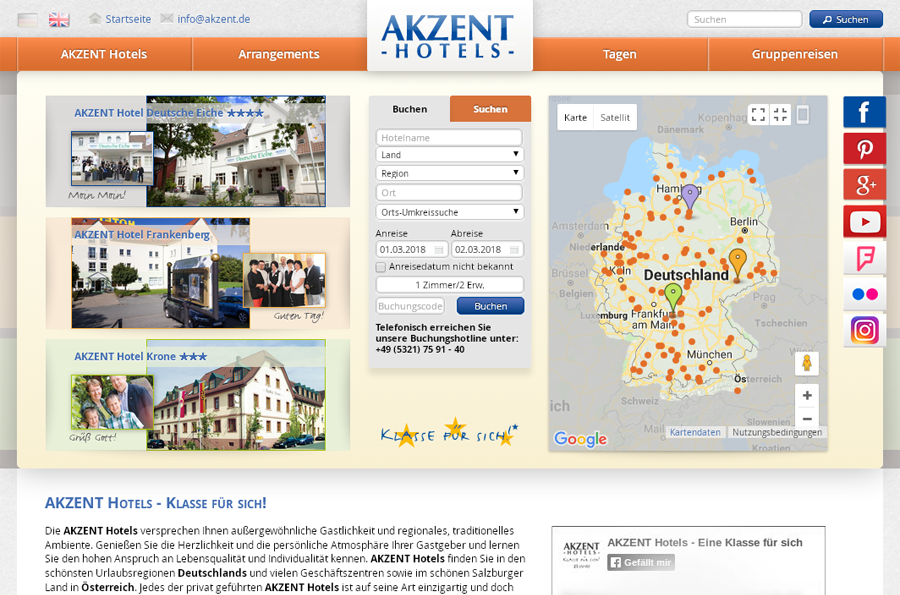Open the Nutzungsbedingungen link
Viewport: 900px width, 595px height.
pos(777,432)
